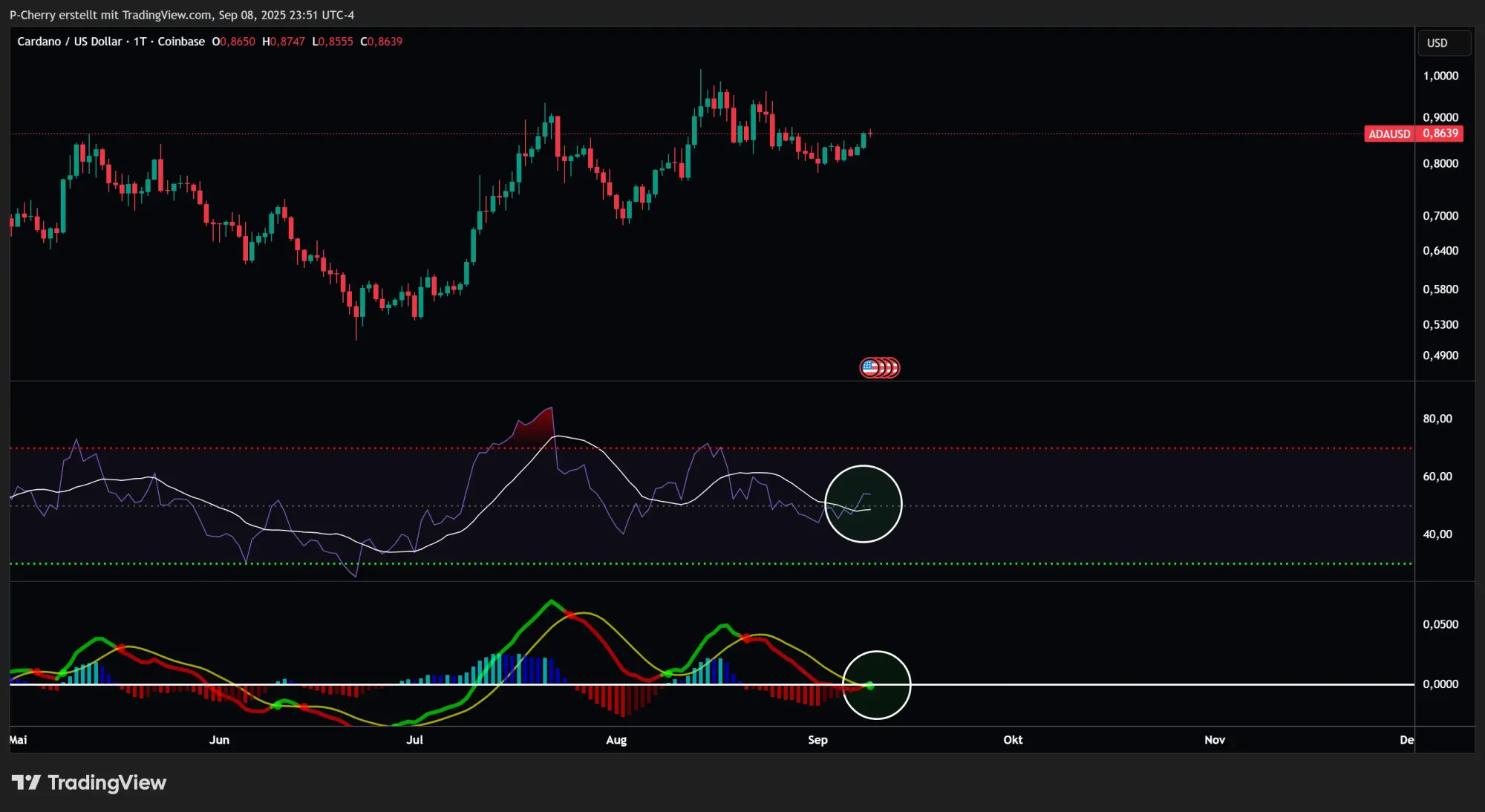
Task: Click the MACD 0,0500 axis label
Action: (x=1440, y=624)
